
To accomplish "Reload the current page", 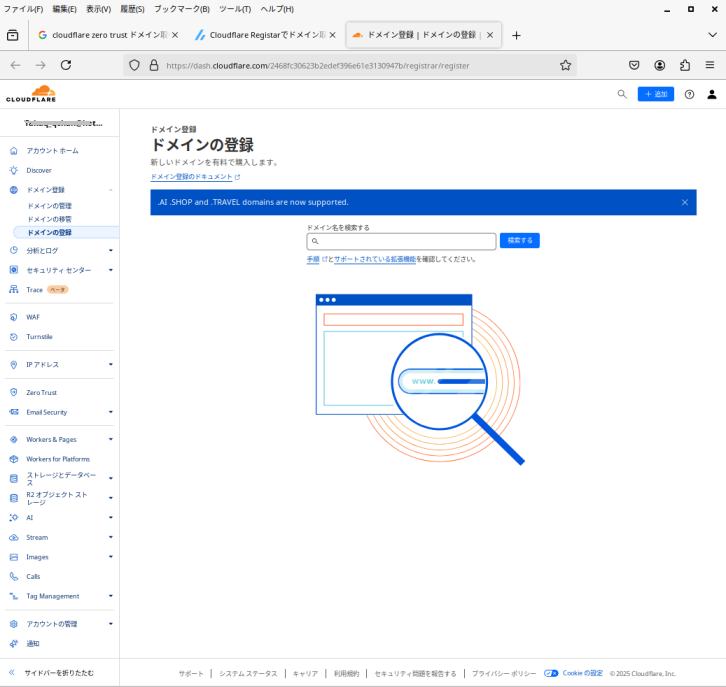I will [66, 65].
